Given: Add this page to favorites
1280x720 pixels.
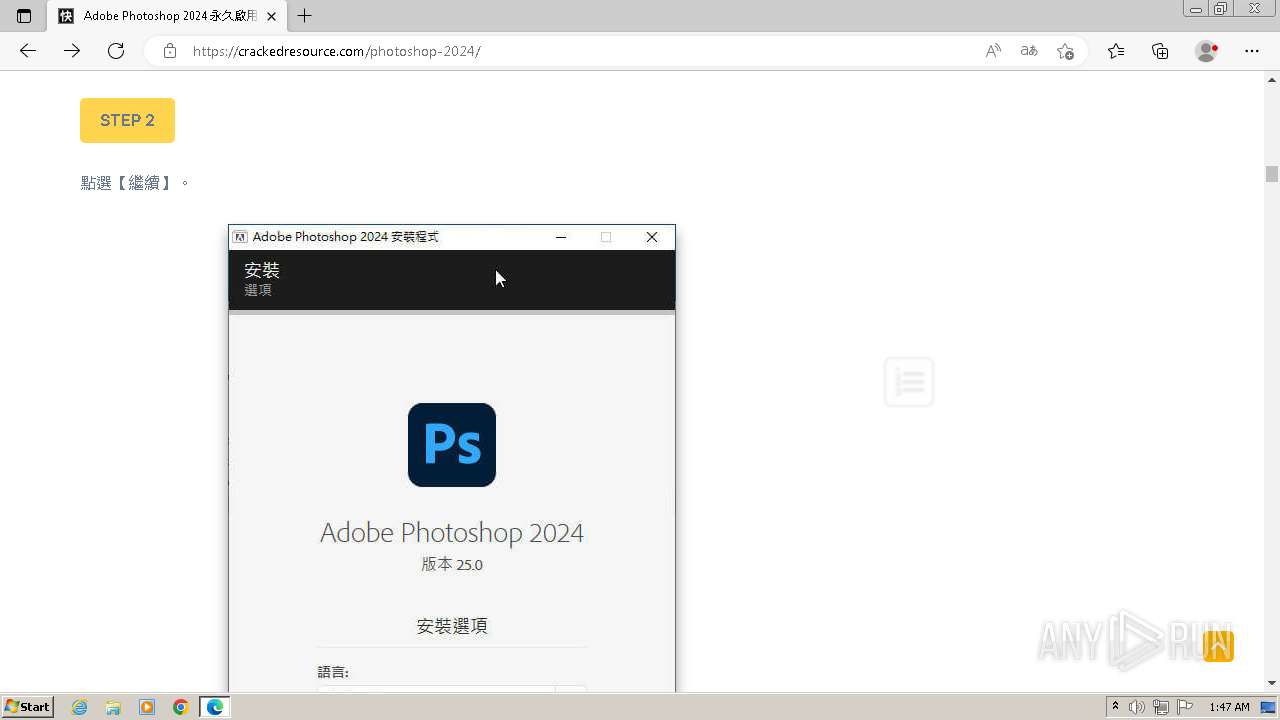Looking at the screenshot, I should (1066, 51).
